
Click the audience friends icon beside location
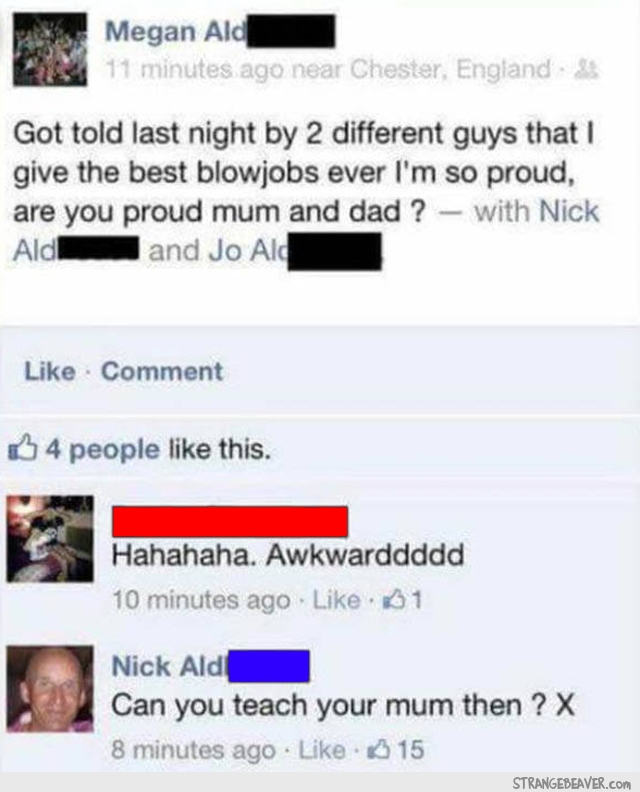coord(587,69)
